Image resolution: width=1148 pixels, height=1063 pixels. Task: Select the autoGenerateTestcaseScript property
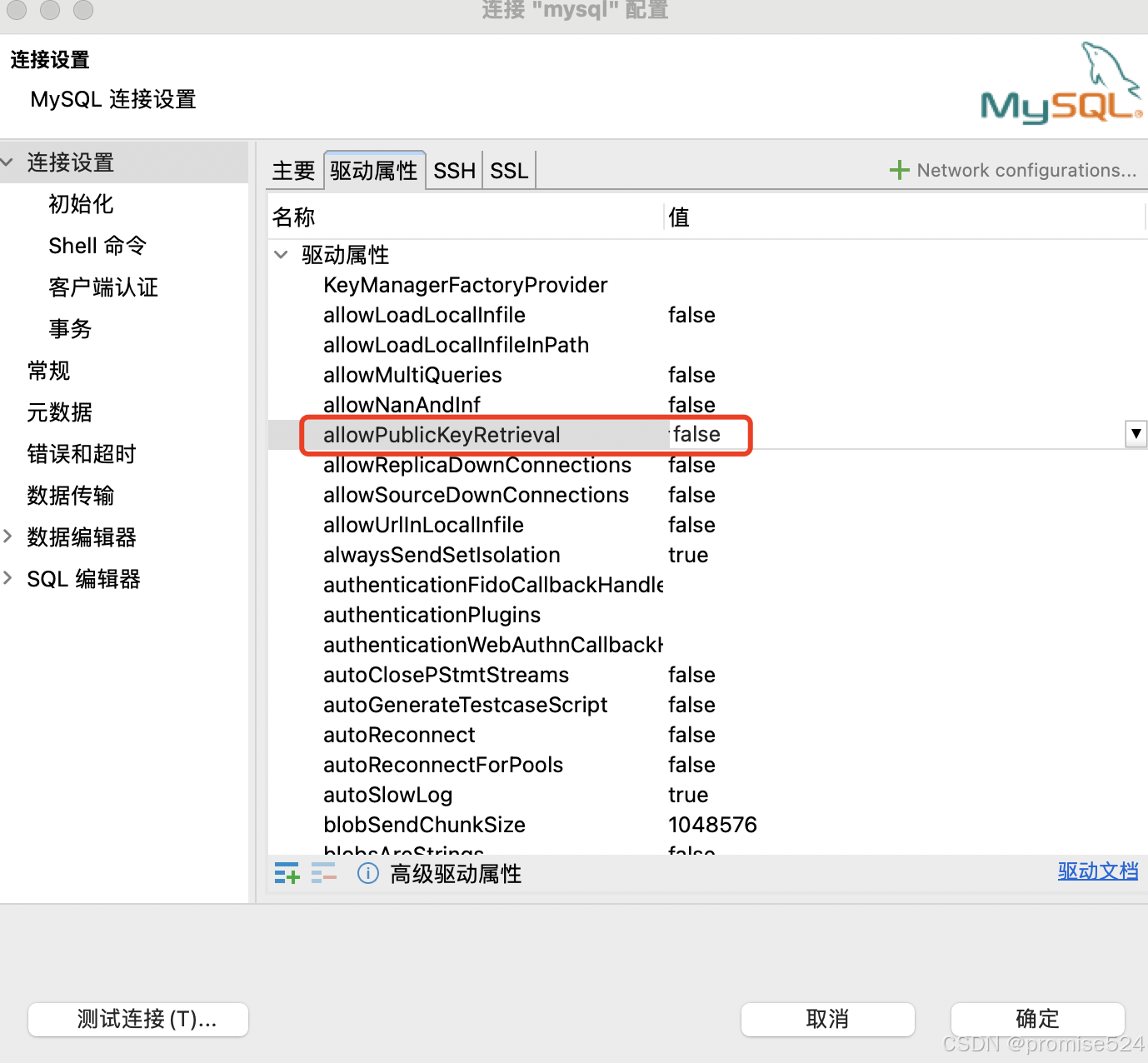tap(465, 705)
